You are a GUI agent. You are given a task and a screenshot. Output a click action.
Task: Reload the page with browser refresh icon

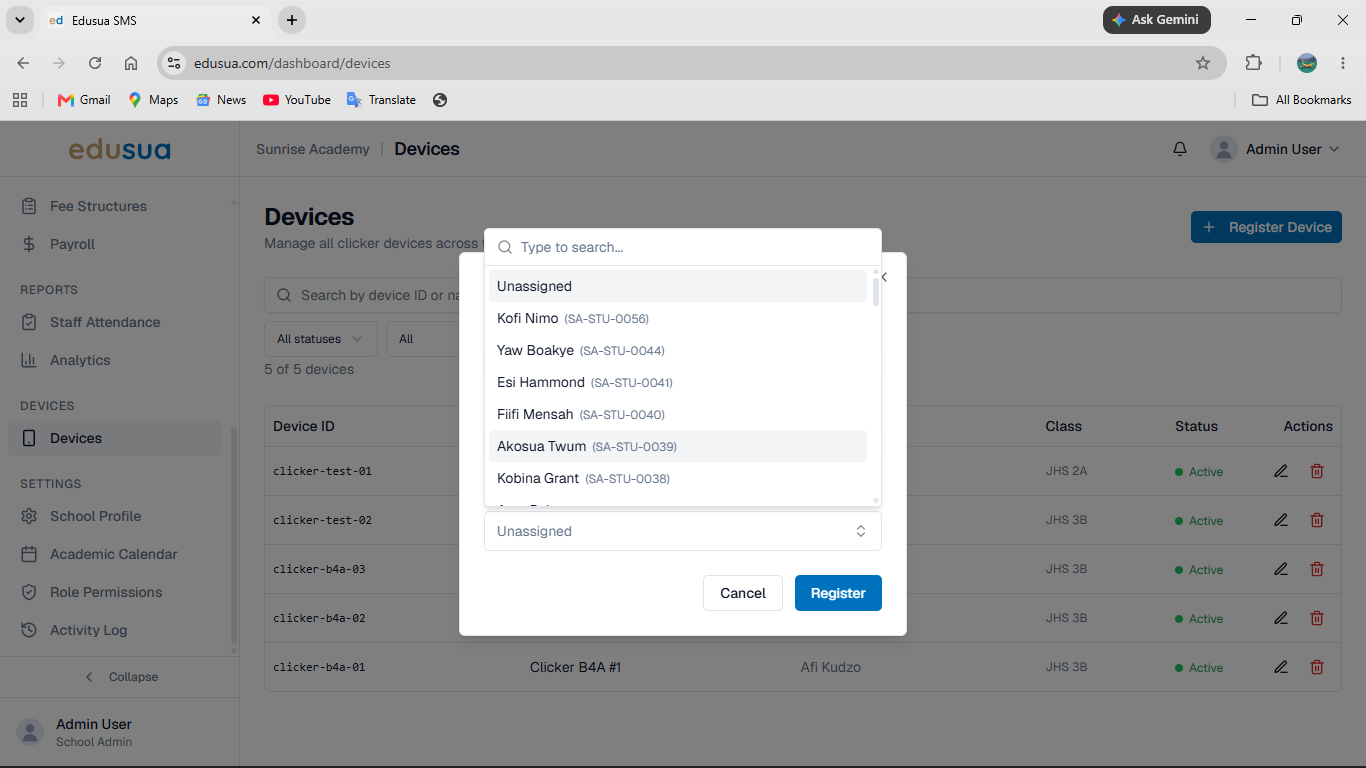95,63
